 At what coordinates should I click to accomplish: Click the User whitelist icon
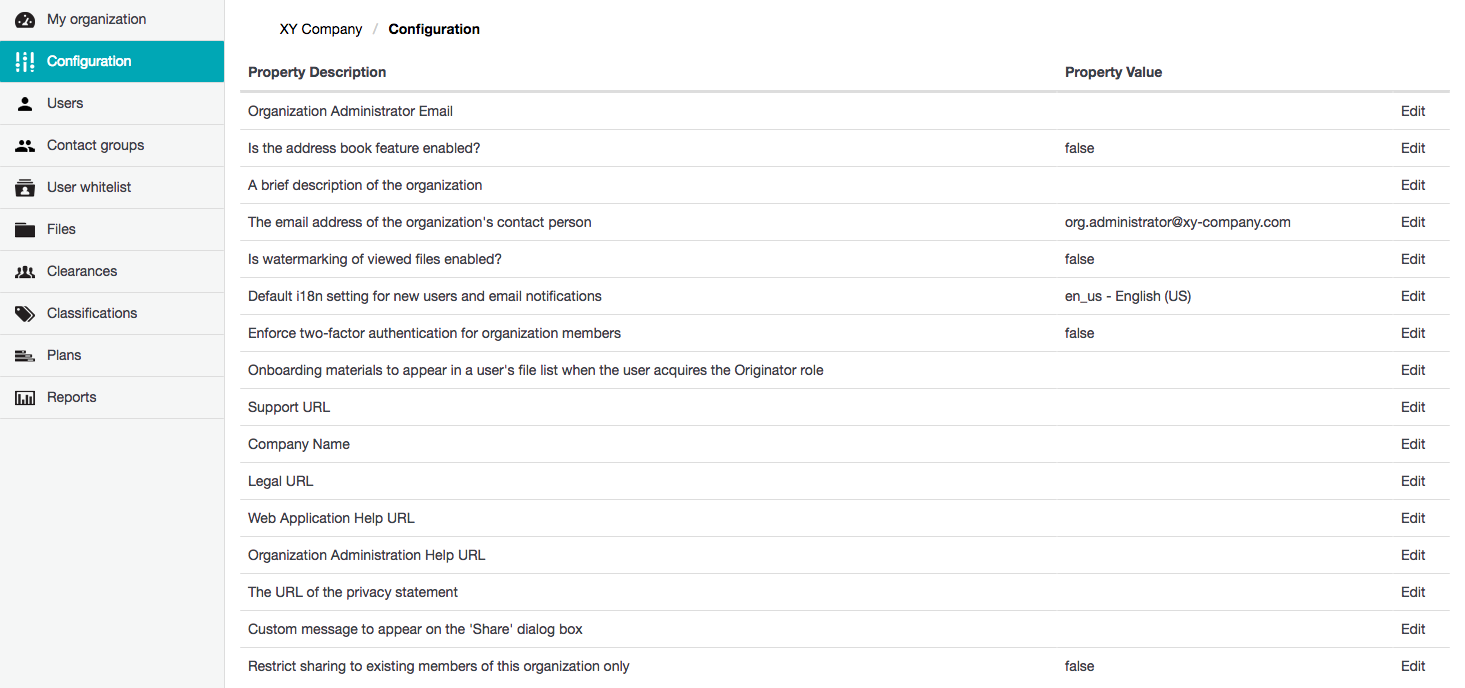point(25,187)
